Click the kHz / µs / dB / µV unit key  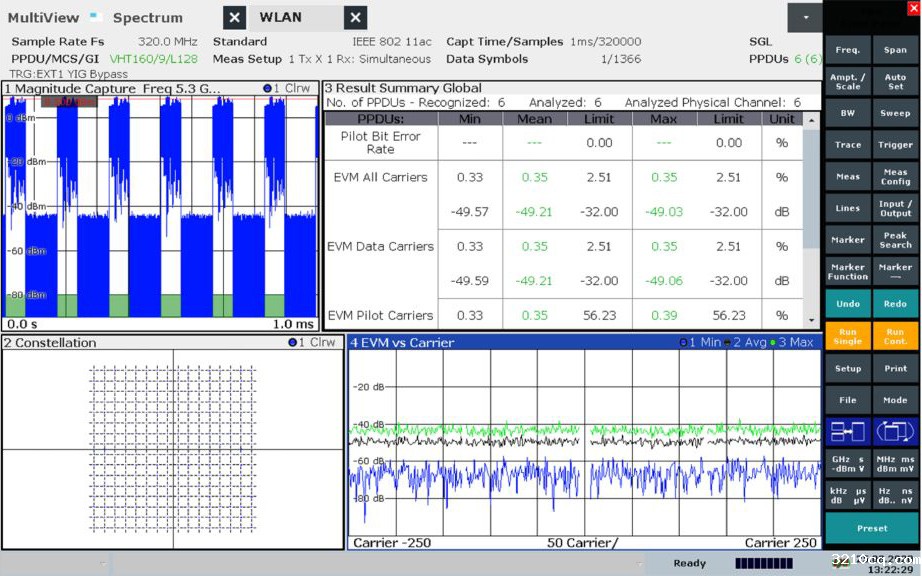pos(847,495)
